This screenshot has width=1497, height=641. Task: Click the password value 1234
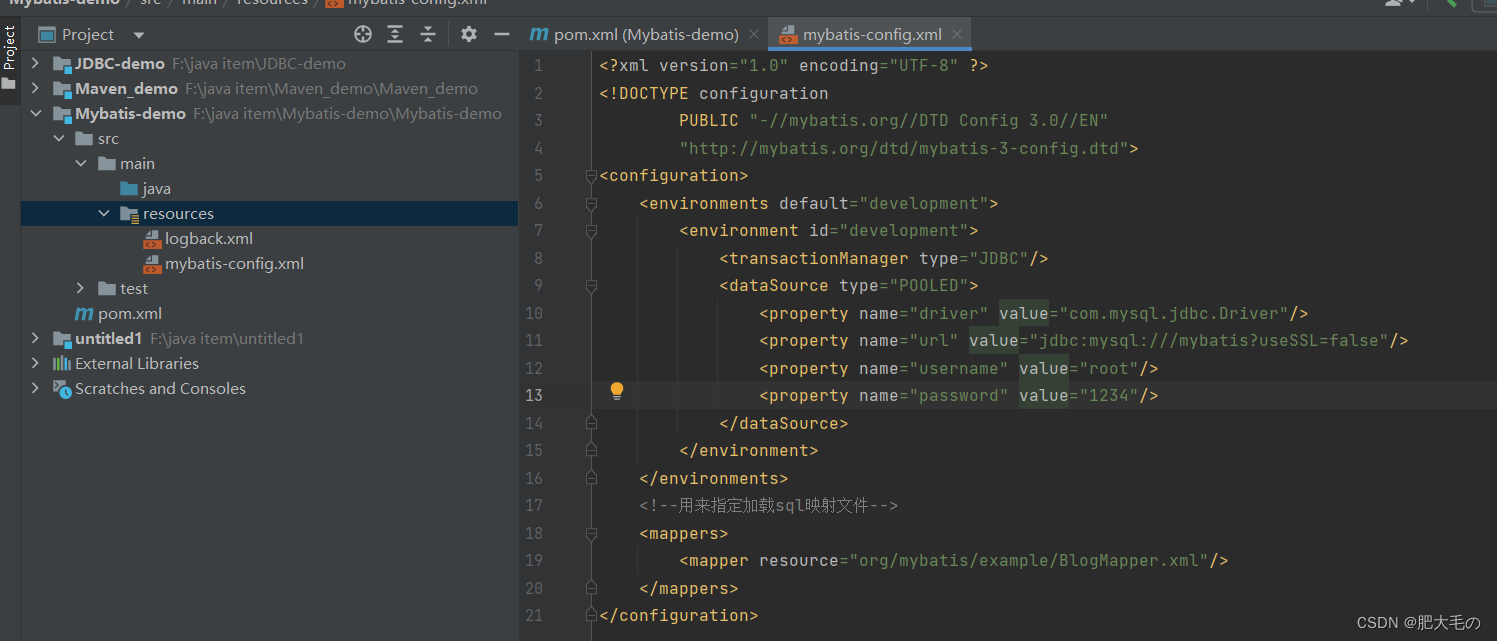click(x=1109, y=395)
